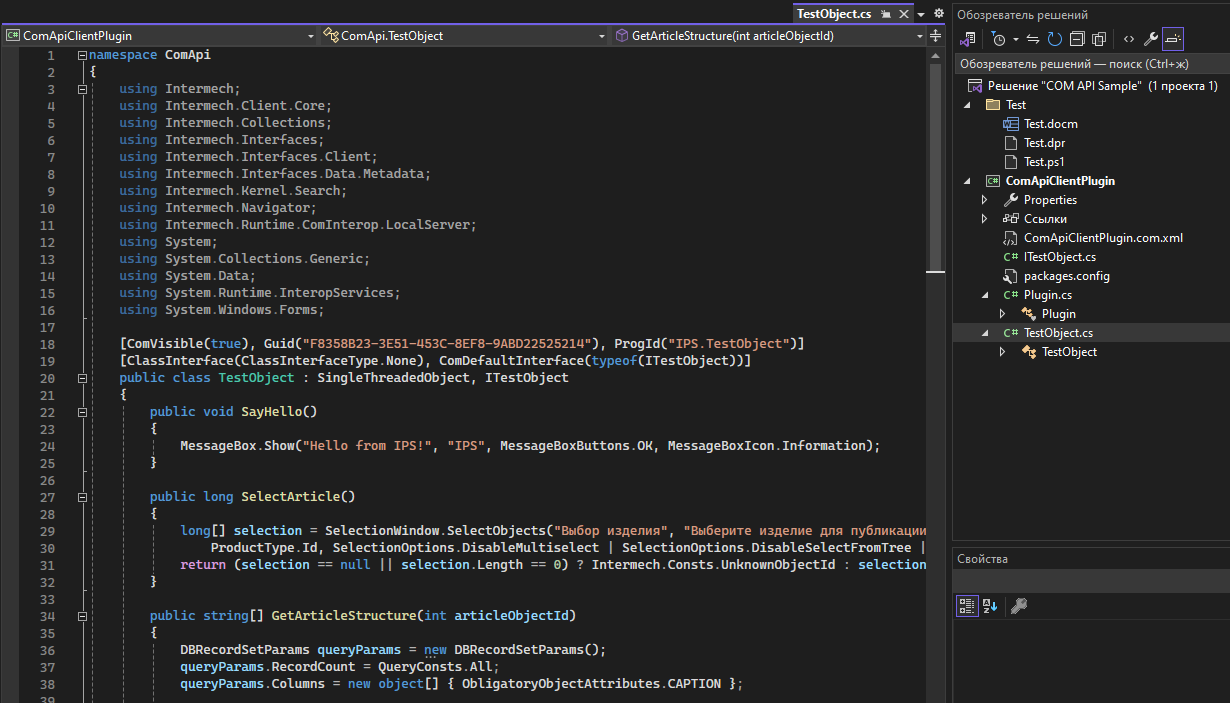The image size is (1230, 703).
Task: Click the property pages wrench icon
Action: tap(1019, 605)
